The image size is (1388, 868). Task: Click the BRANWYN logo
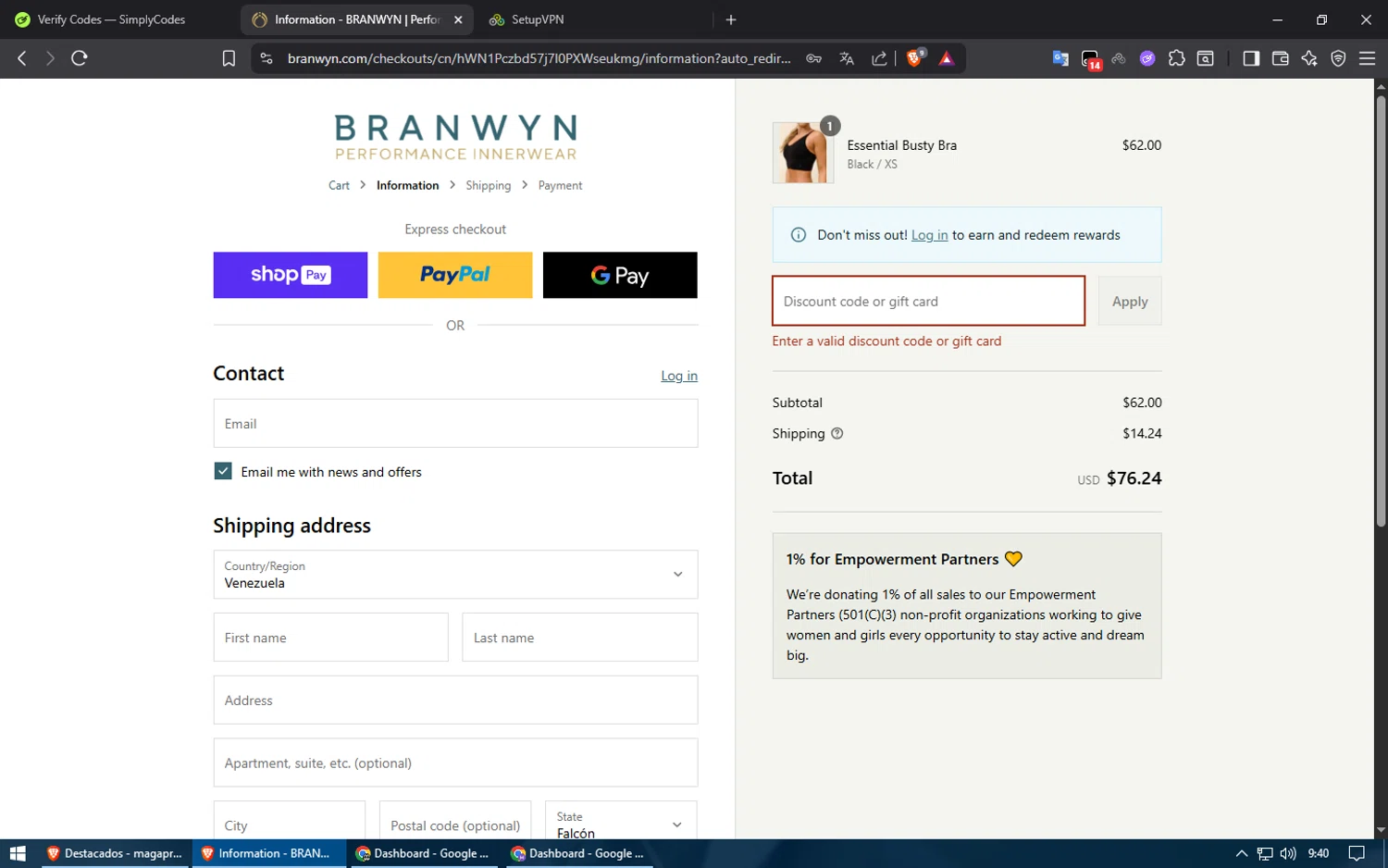click(x=455, y=137)
